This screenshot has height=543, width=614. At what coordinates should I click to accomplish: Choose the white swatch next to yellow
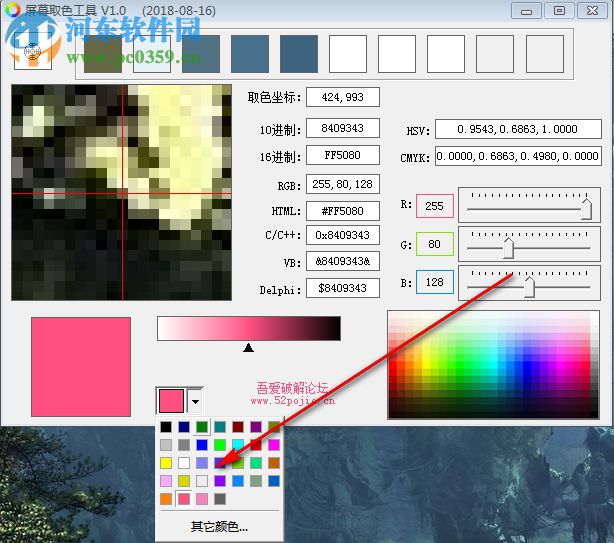point(184,463)
